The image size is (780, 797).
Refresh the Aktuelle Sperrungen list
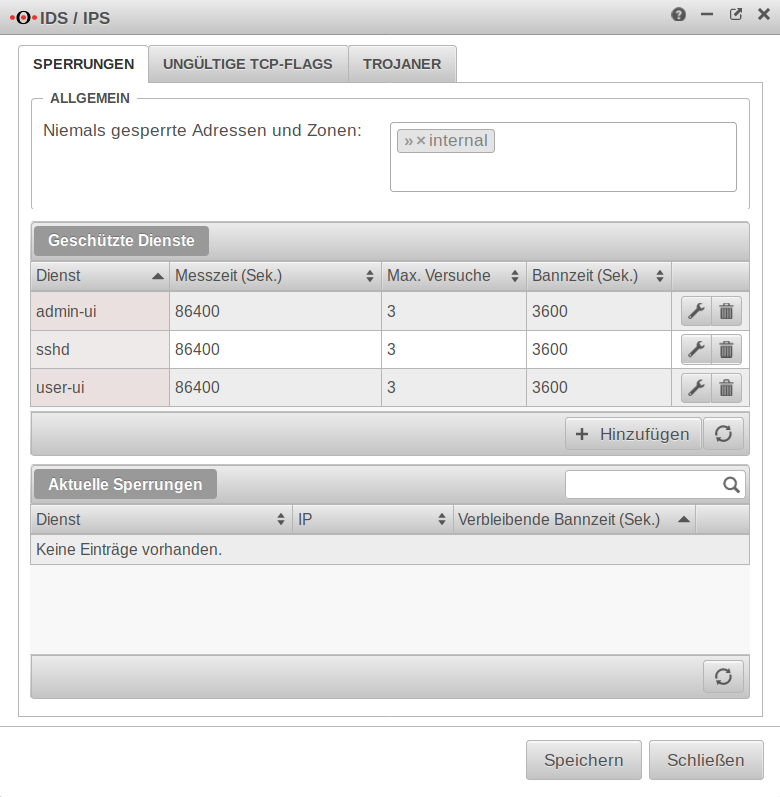pos(724,676)
